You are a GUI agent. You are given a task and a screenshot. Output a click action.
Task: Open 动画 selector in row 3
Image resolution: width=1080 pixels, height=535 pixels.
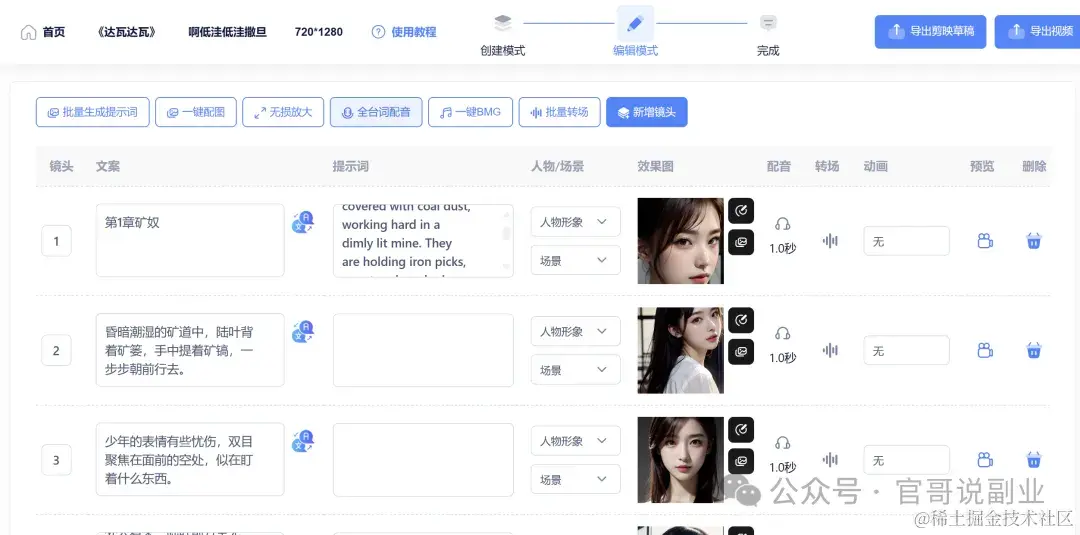(x=906, y=460)
